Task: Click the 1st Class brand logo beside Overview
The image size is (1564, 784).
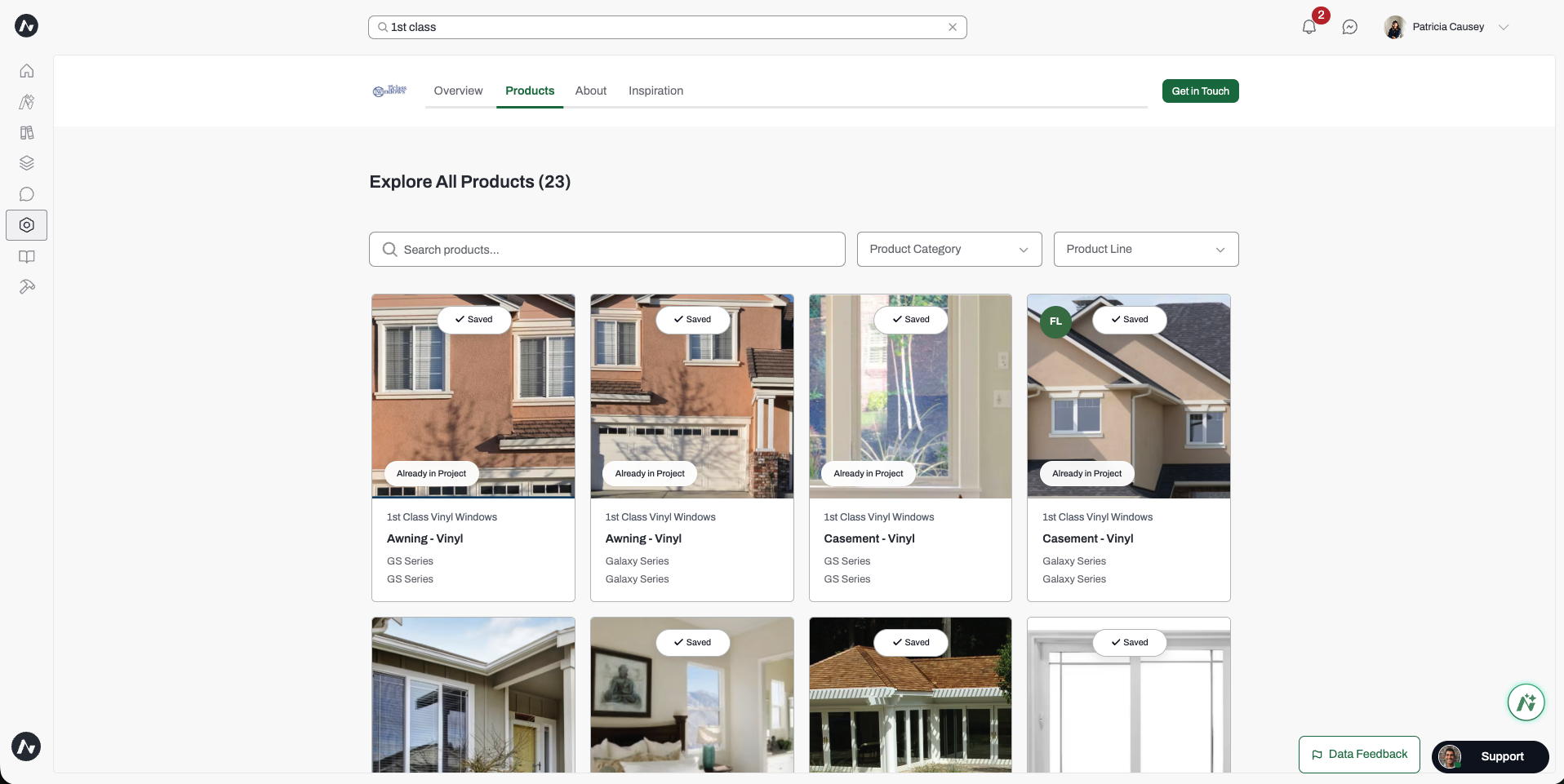Action: tap(390, 91)
